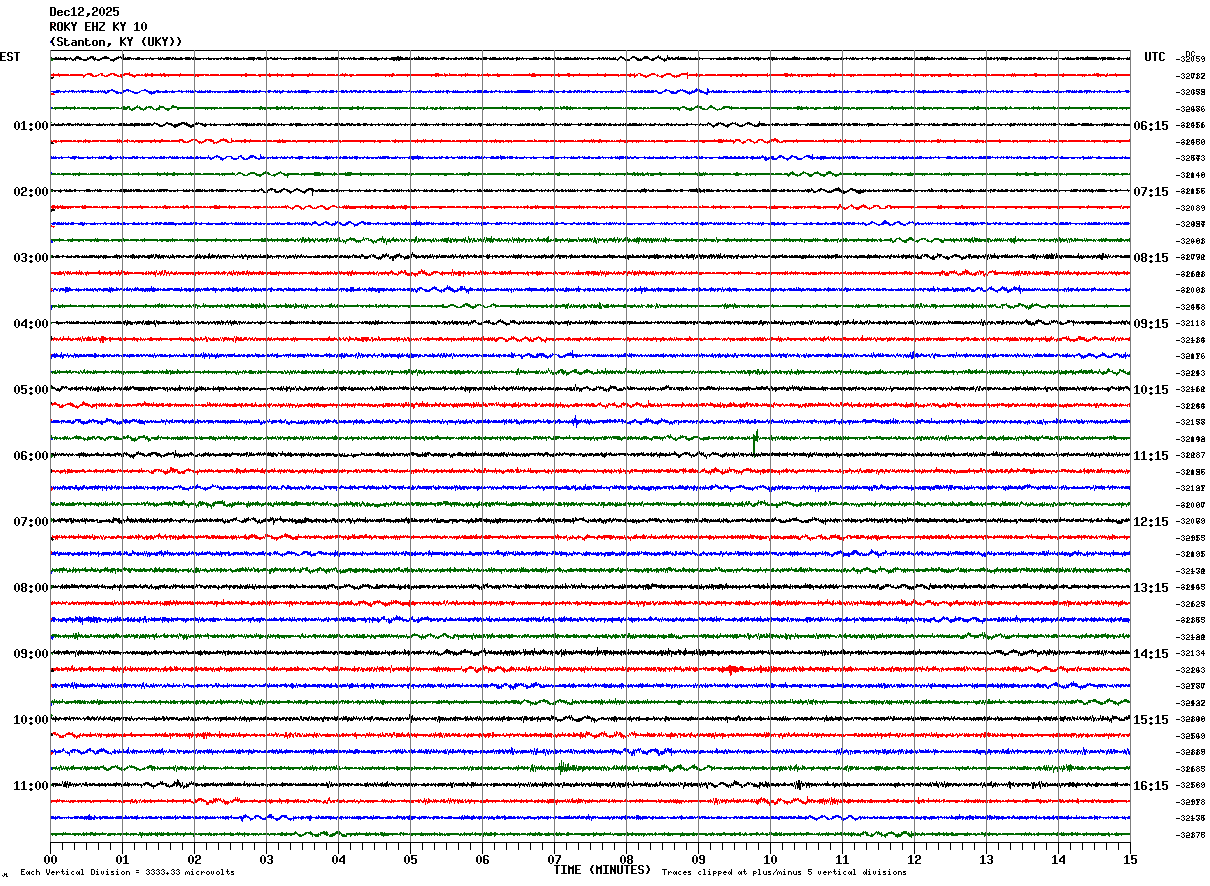The width and height of the screenshot is (1210, 886).
Task: Select the 08:00 EST time label
Action: click(x=31, y=588)
